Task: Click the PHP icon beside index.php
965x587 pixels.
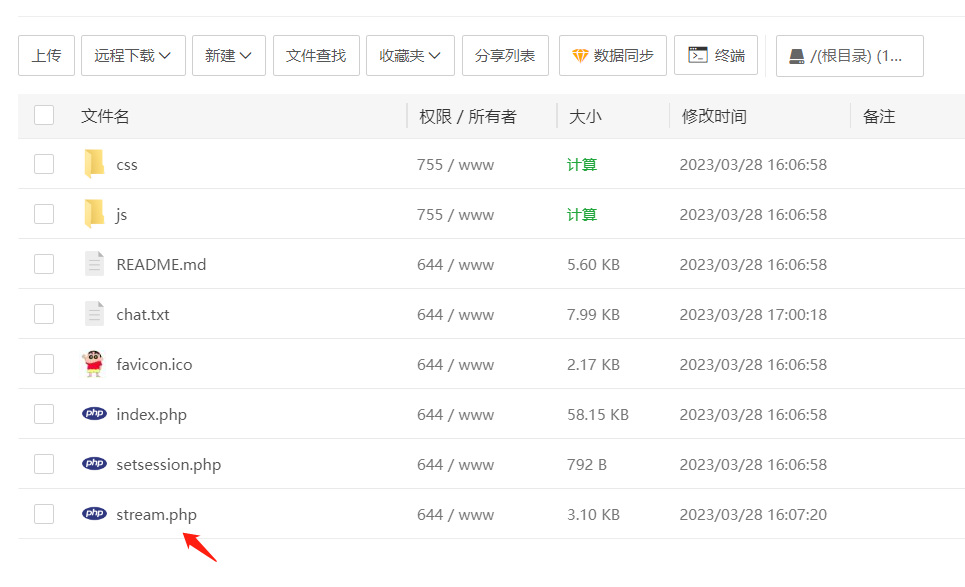Action: coord(94,414)
